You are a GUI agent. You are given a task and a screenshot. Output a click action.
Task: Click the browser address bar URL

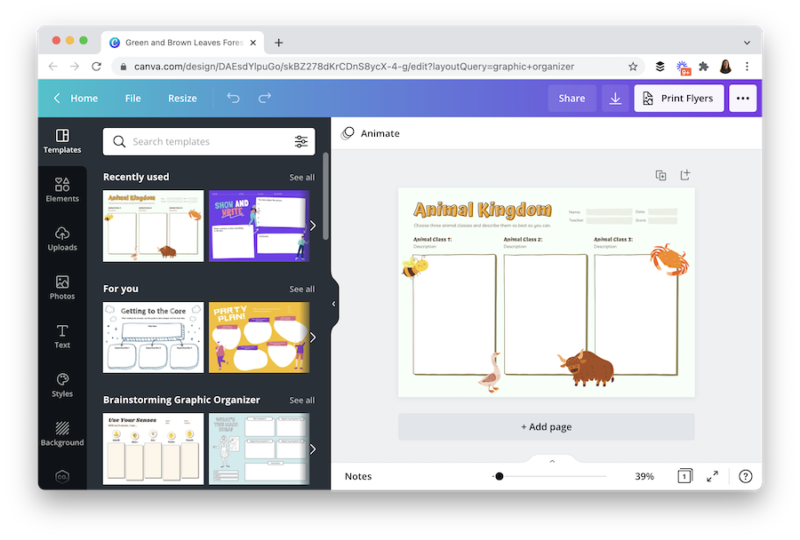[354, 66]
